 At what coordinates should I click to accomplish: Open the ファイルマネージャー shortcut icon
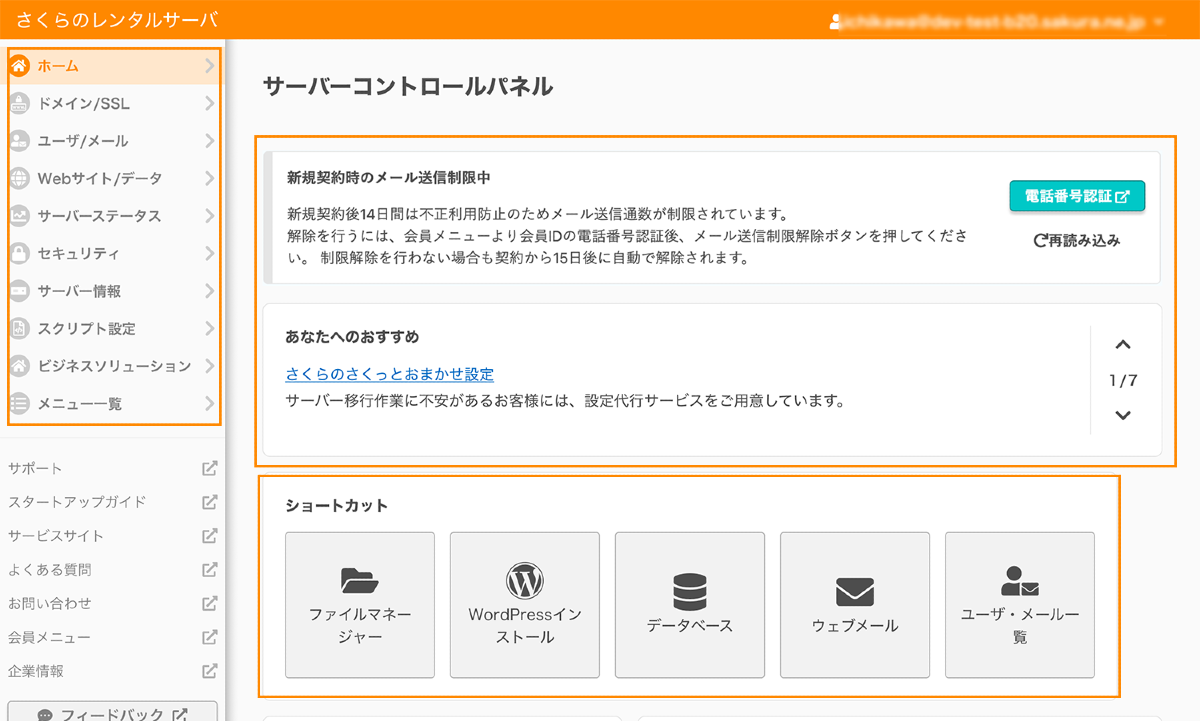(359, 580)
